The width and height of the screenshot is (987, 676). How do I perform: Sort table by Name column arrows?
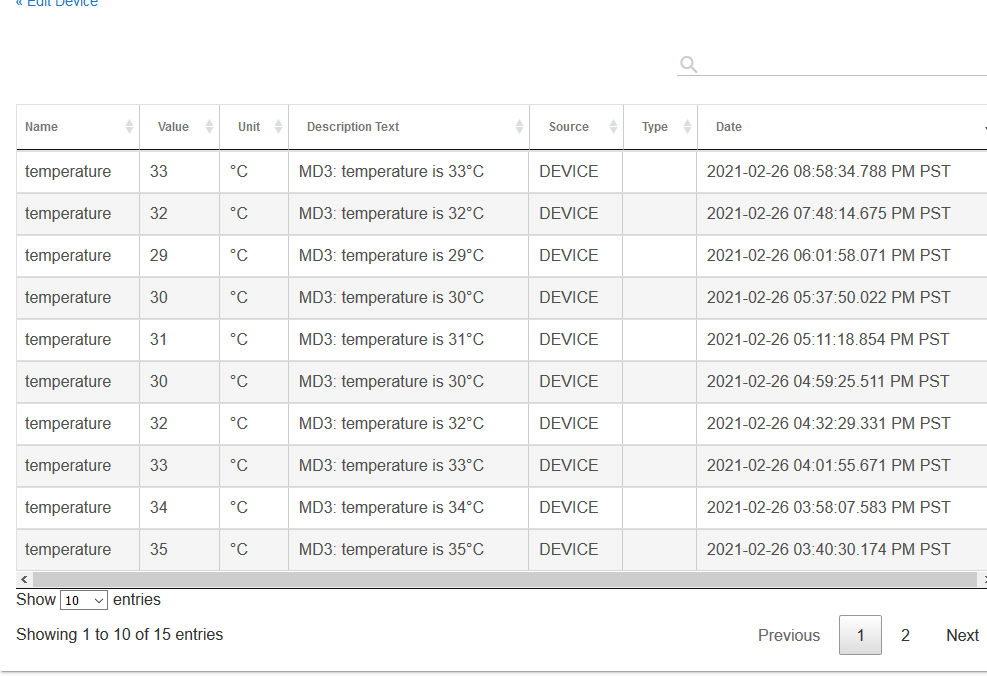pos(129,127)
